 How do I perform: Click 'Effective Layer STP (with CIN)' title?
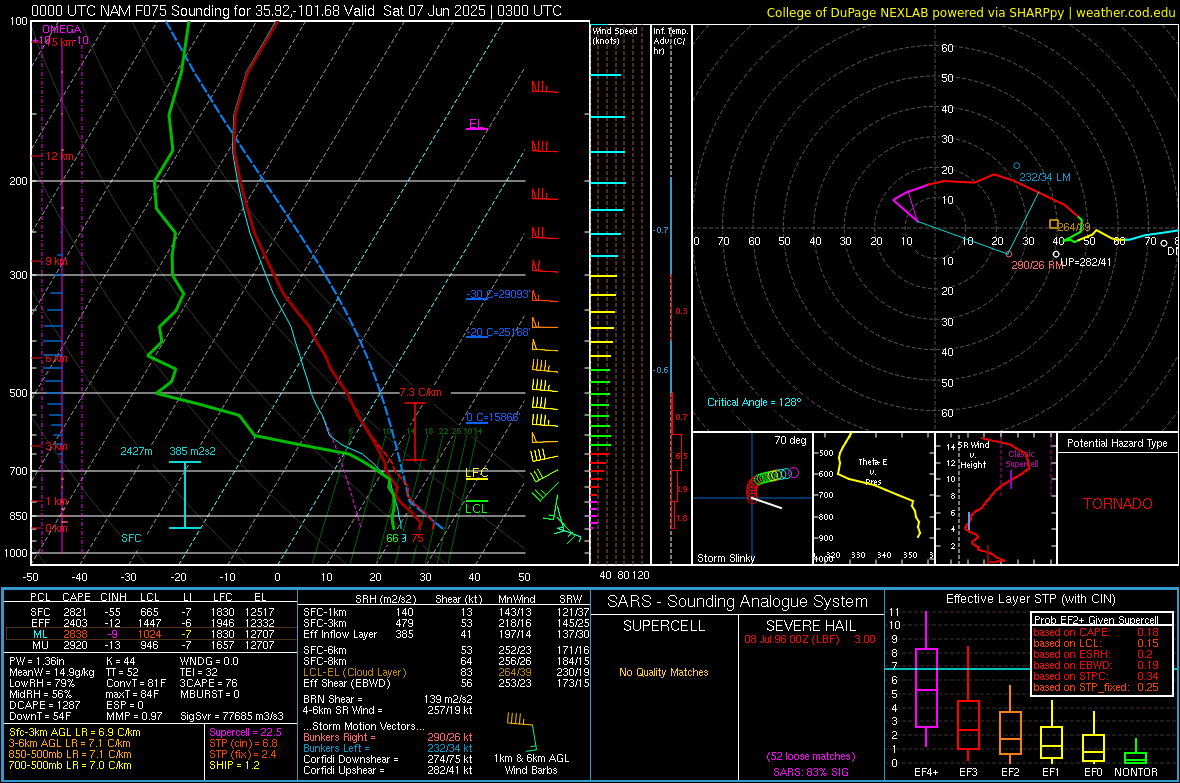pos(1030,599)
